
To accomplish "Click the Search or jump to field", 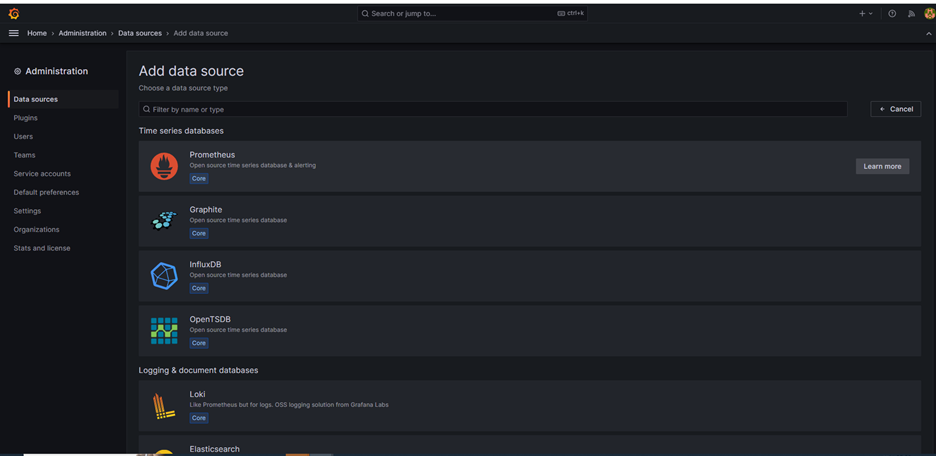I will (472, 13).
